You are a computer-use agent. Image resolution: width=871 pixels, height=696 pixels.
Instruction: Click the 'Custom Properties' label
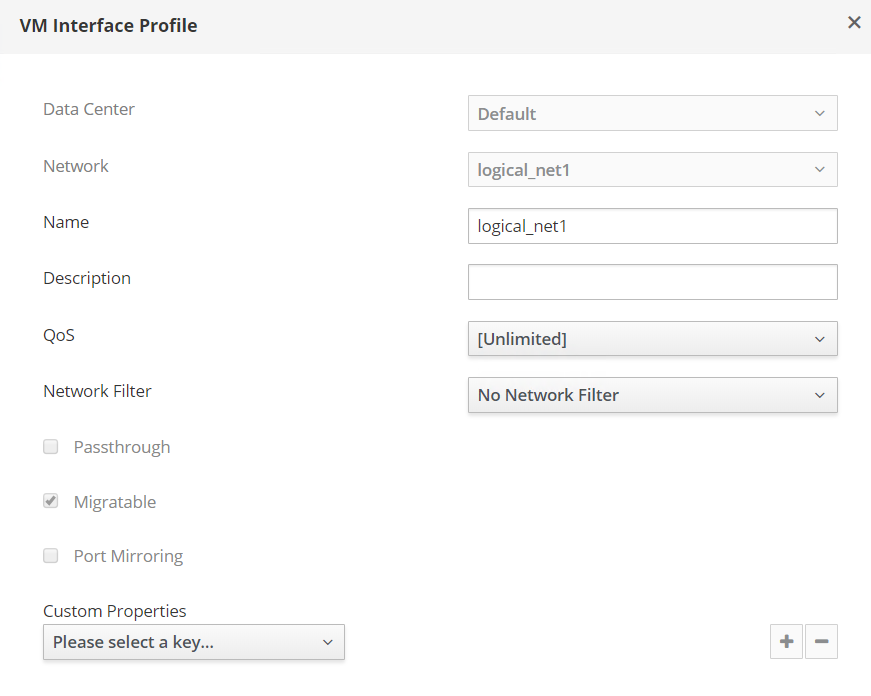pyautogui.click(x=115, y=611)
